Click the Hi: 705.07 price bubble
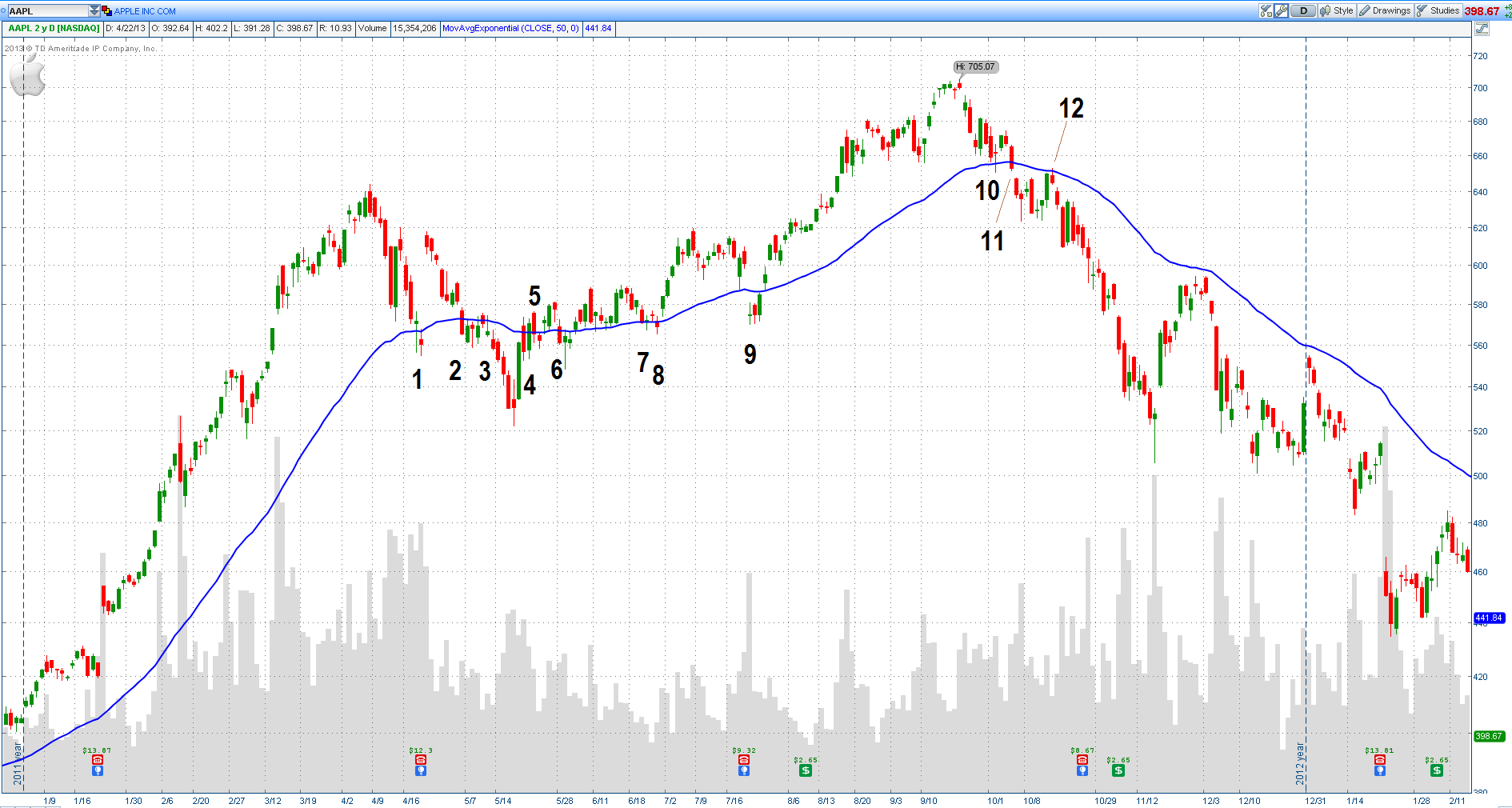The height and width of the screenshot is (808, 1512). (x=976, y=66)
